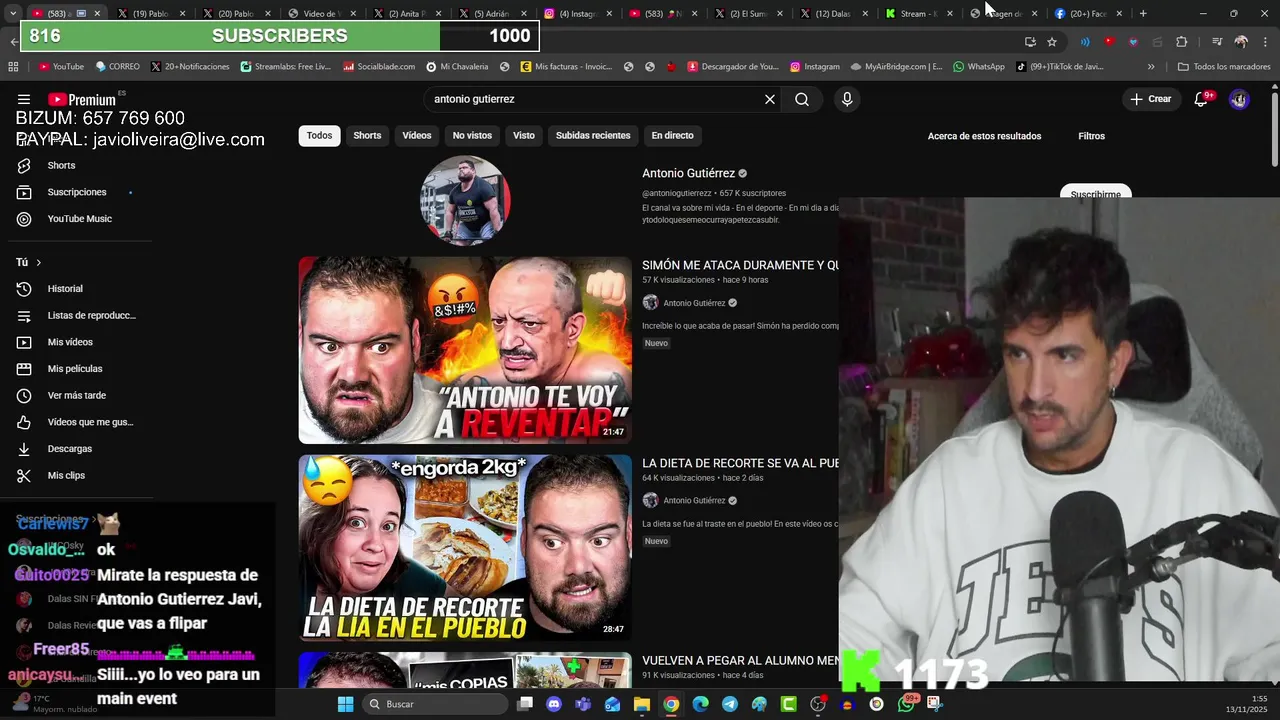Go to the YouTube Premium home logo
Viewport: 1280px width, 720px height.
click(81, 99)
